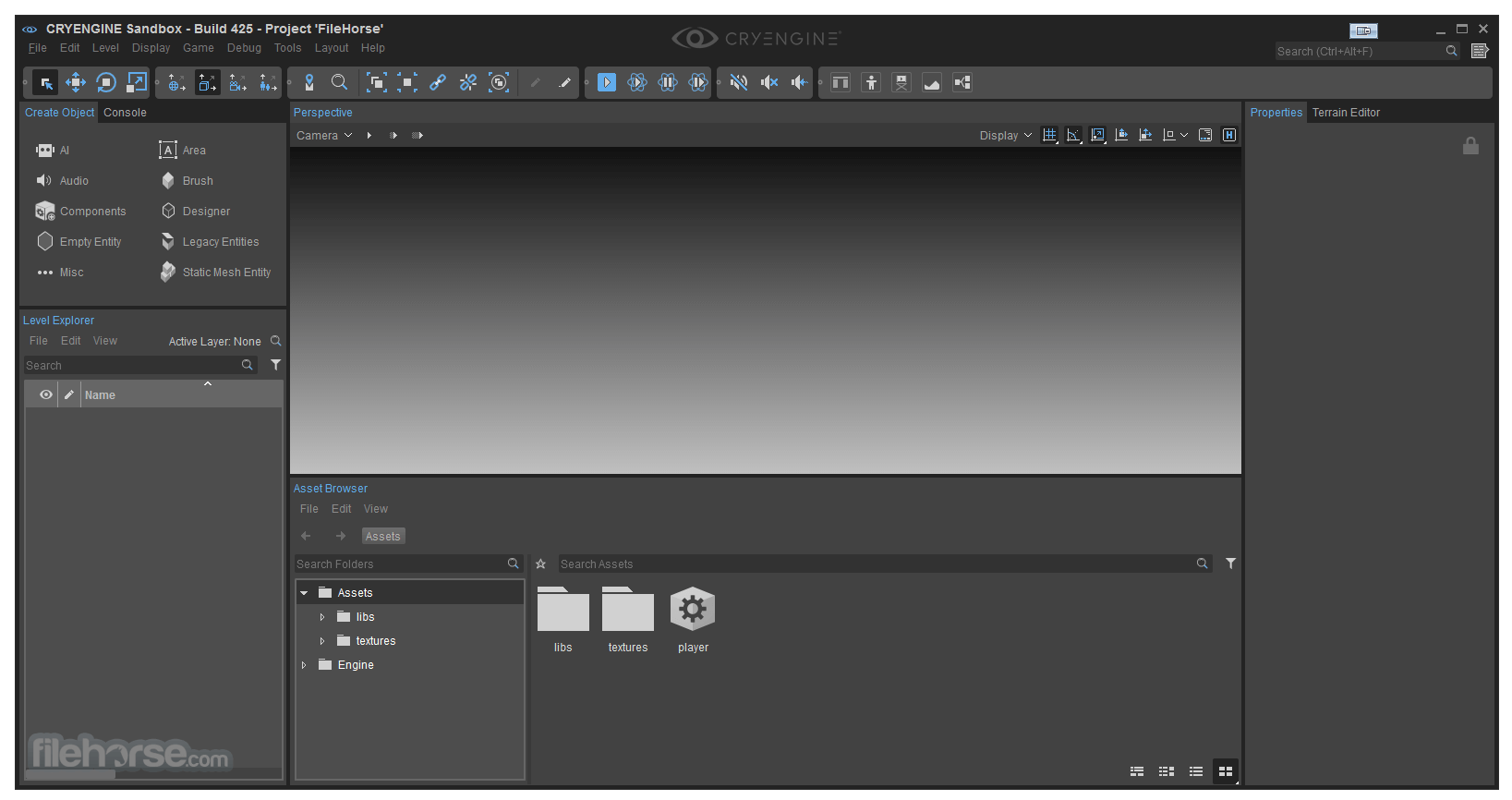1512x800 pixels.
Task: Toggle snap to grid in the viewport header
Action: coord(1049,135)
